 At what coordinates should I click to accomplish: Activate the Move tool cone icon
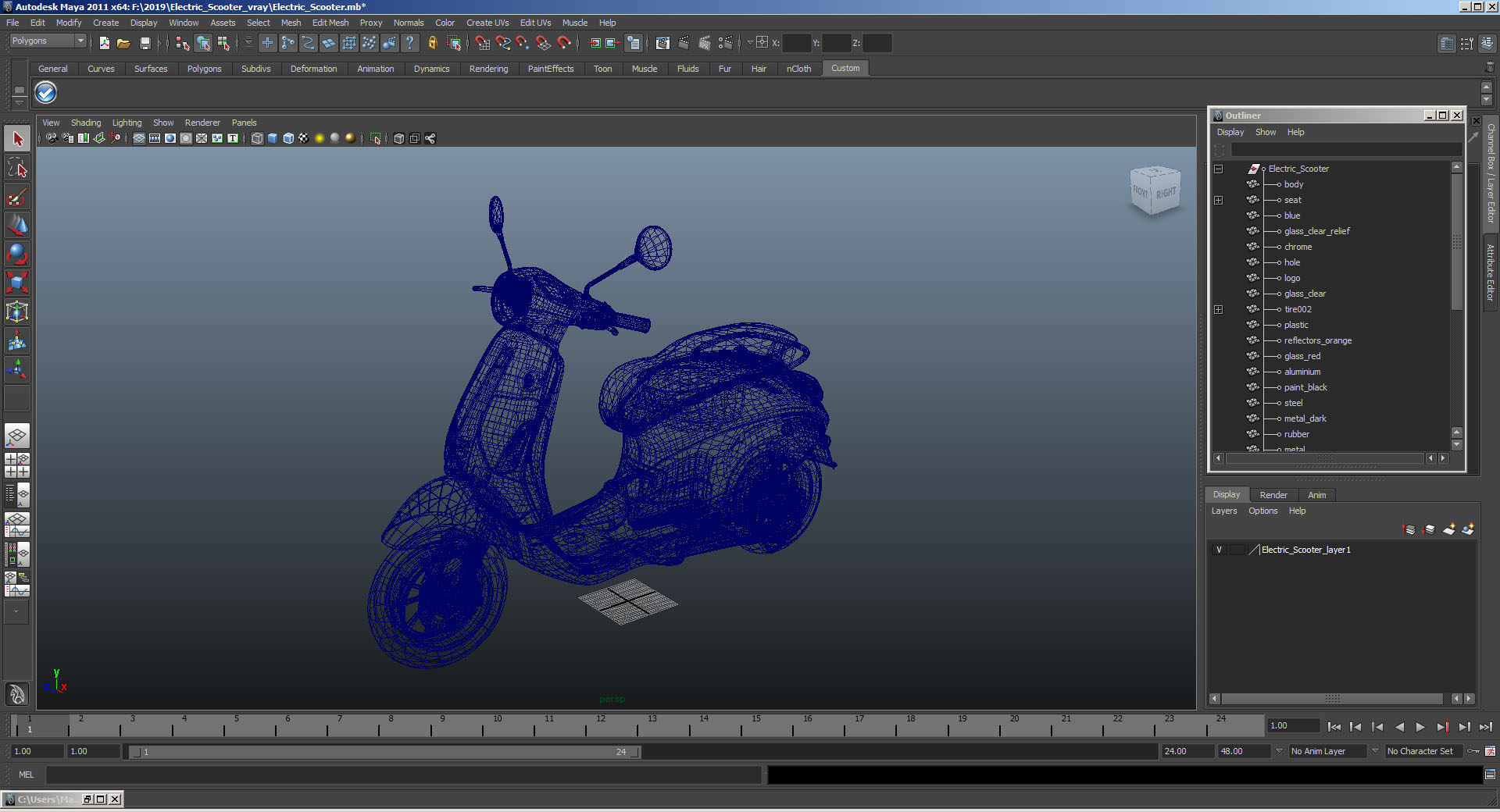coord(17,225)
